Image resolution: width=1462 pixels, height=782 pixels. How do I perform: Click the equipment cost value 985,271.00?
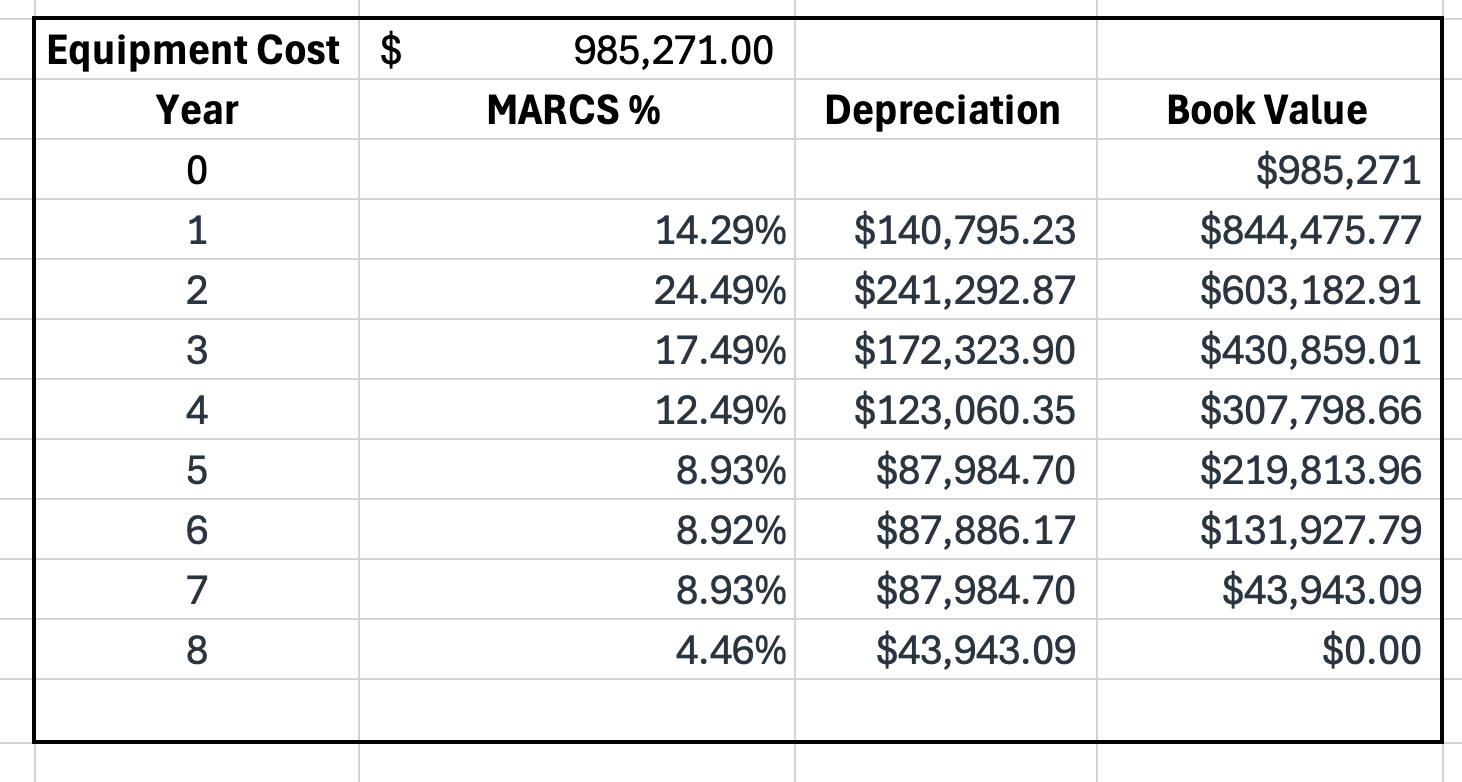tap(673, 50)
